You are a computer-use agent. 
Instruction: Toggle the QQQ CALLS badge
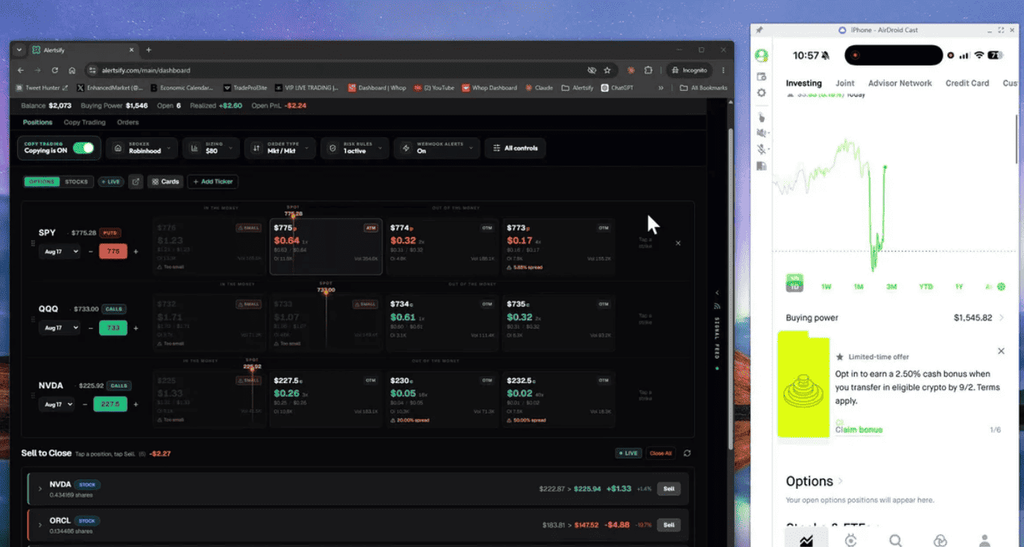114,309
